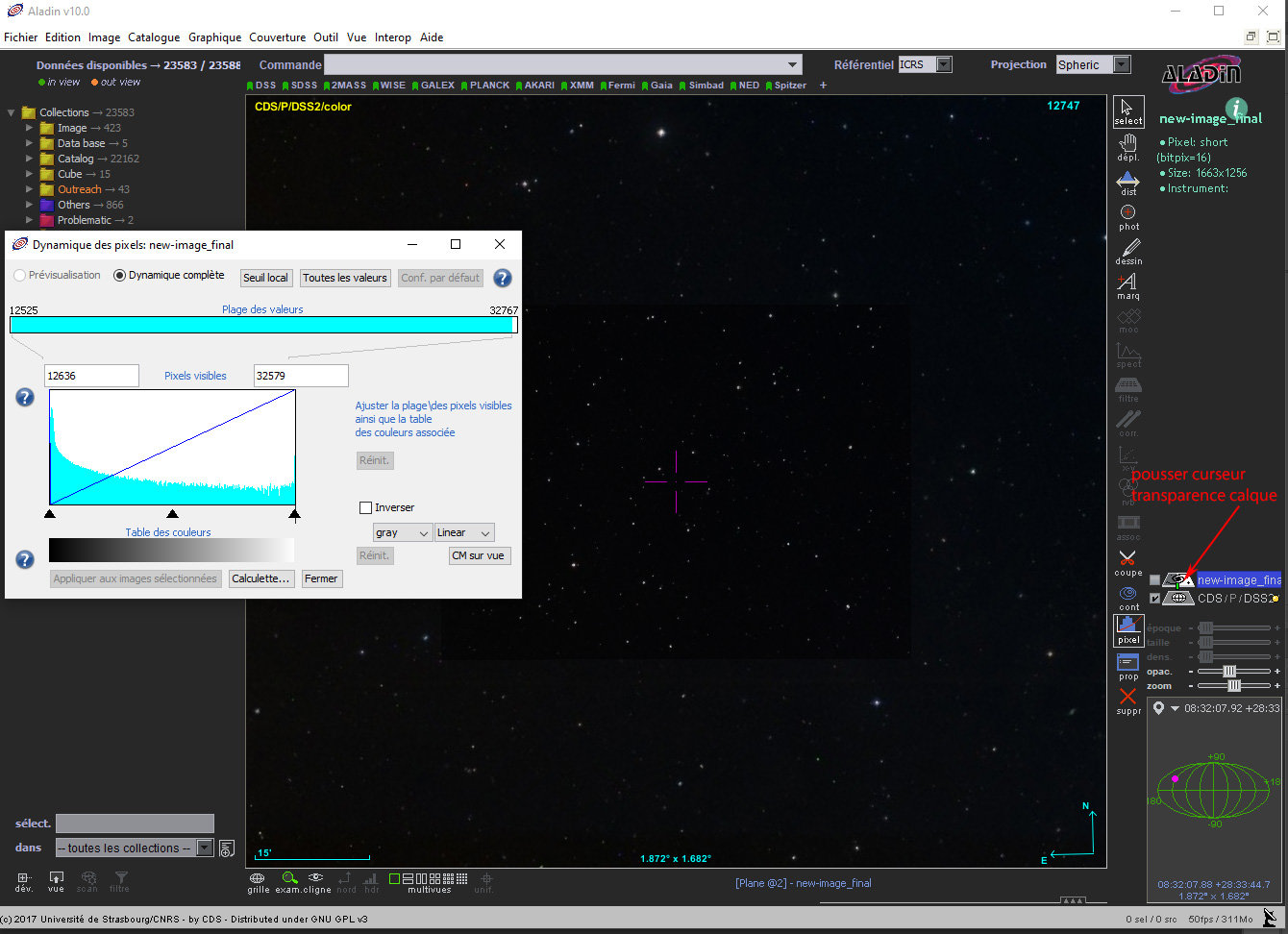Screen dimensions: 1288x934
Task: Open the 'gray' color map dropdown
Action: click(402, 532)
